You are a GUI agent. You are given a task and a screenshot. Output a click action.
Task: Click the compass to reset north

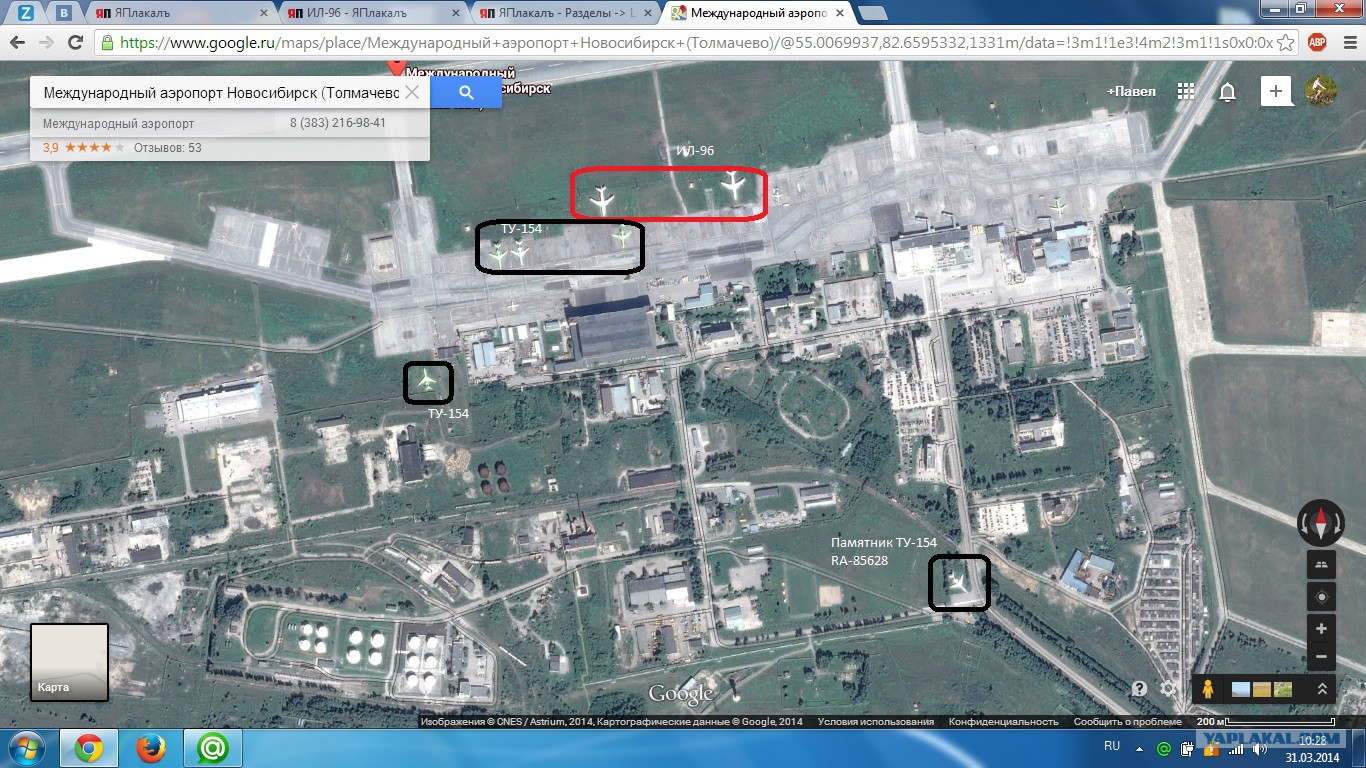(x=1320, y=524)
